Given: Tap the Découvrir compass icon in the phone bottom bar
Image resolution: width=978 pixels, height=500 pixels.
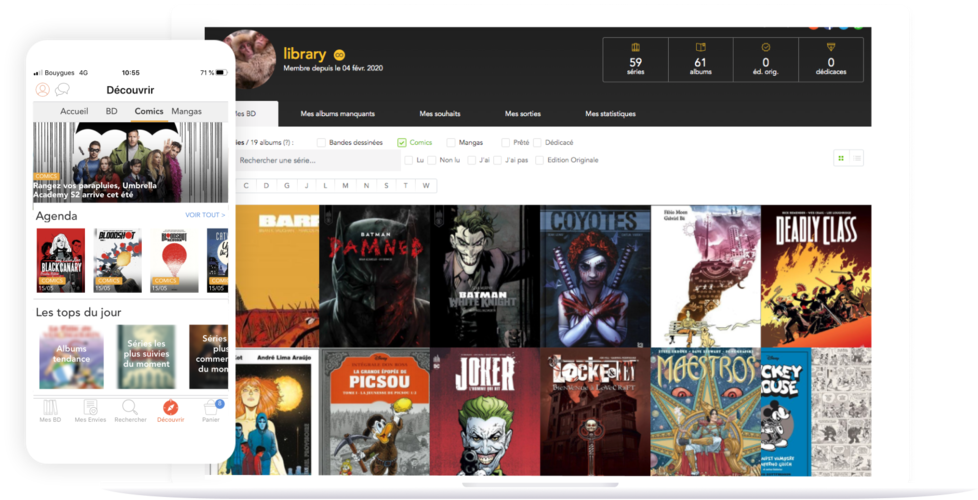Looking at the screenshot, I should [170, 407].
